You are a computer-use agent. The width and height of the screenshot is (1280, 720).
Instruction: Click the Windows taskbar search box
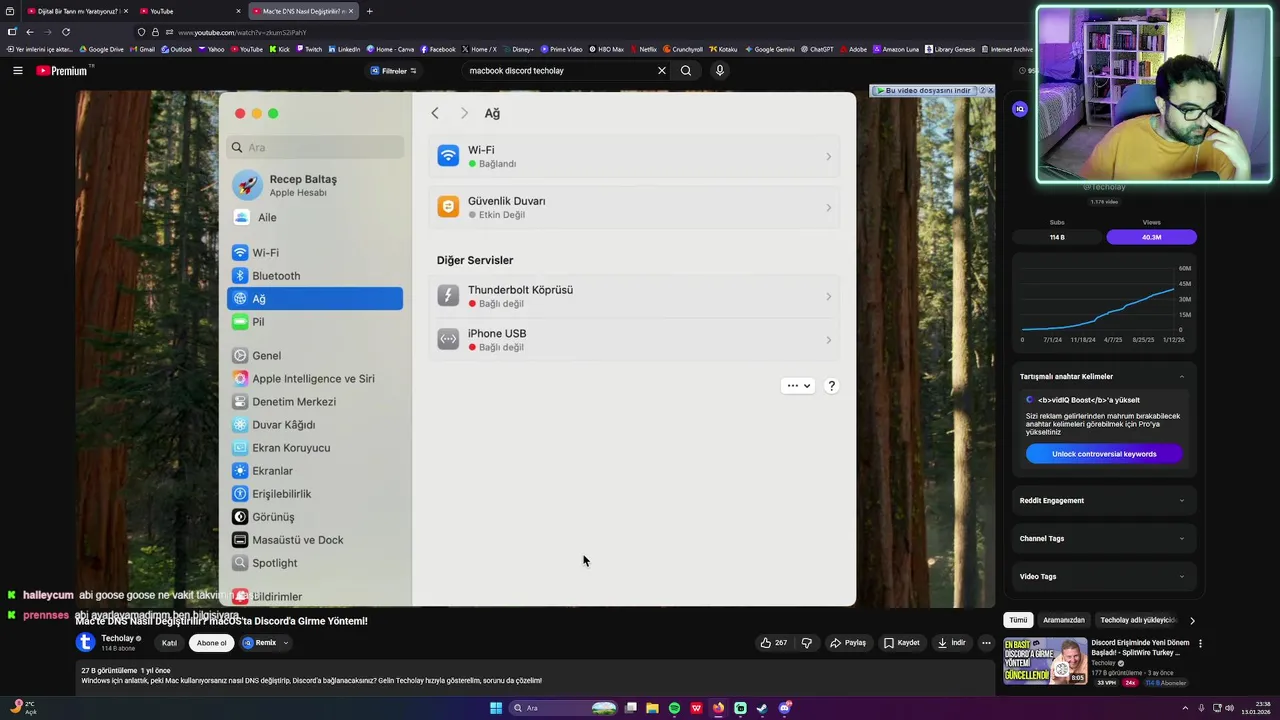pyautogui.click(x=562, y=708)
